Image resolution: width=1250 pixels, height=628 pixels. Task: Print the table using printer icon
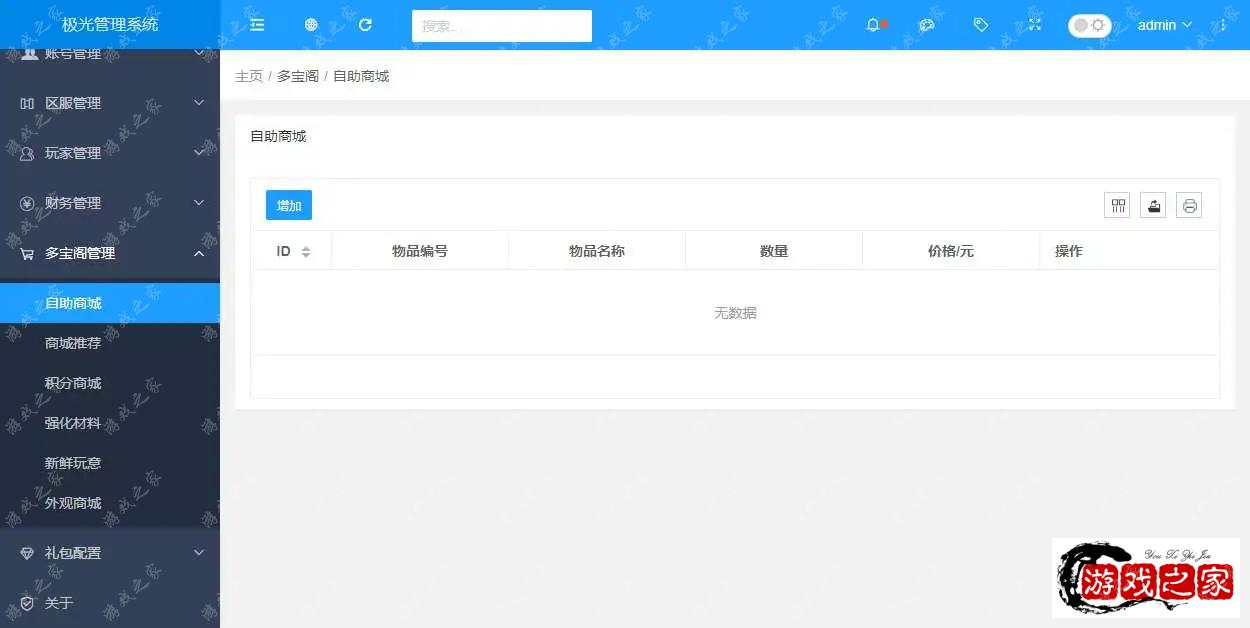coord(1189,205)
